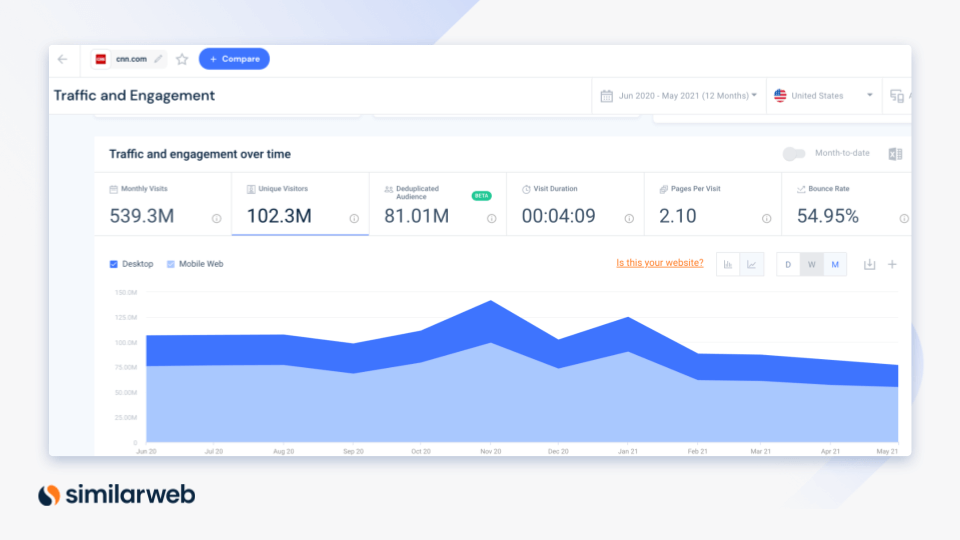Click the info icon in Monthly Visits
Screen dimensions: 960x540
point(216,218)
